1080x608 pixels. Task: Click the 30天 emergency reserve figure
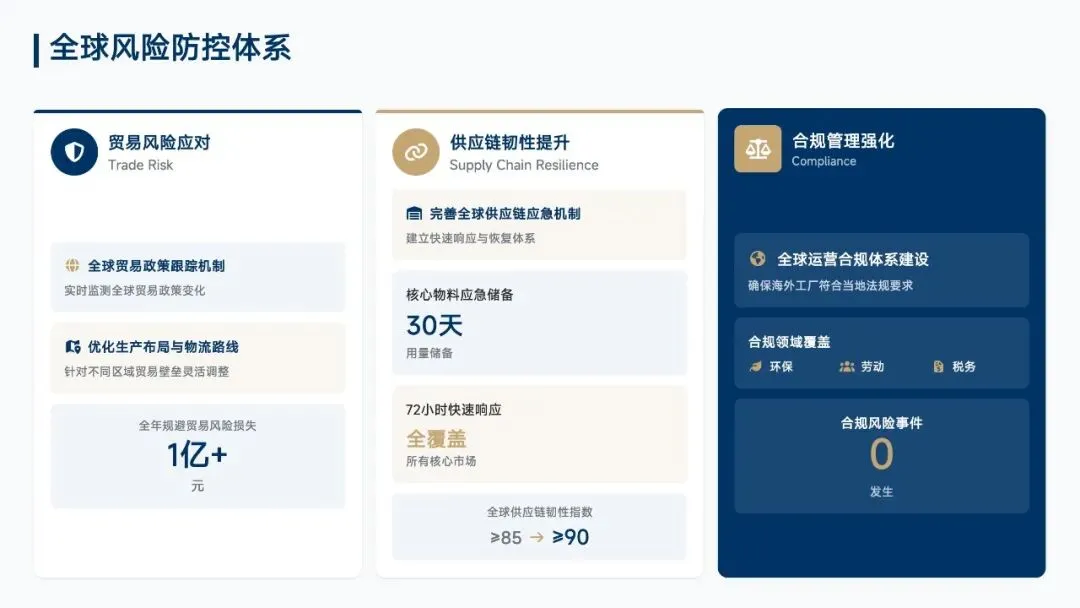[x=434, y=325]
